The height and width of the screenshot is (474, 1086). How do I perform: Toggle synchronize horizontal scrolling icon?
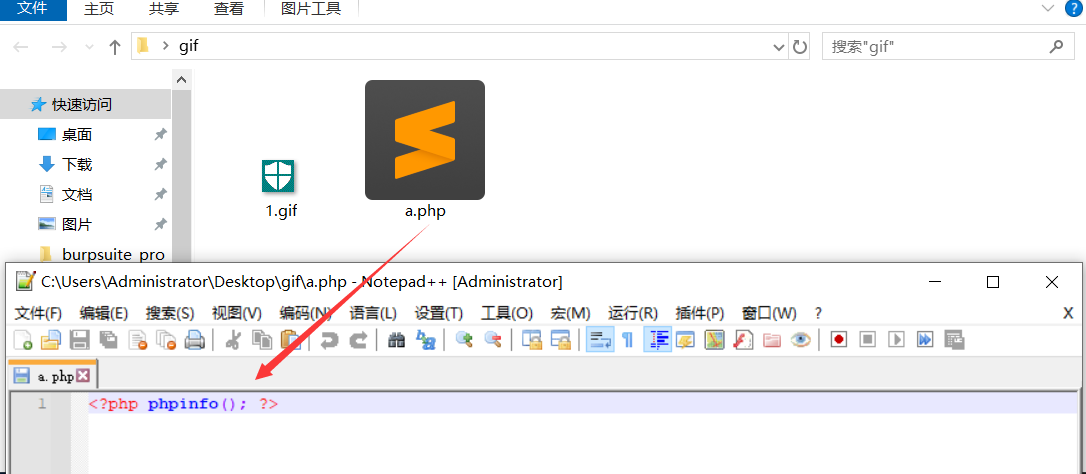point(560,340)
